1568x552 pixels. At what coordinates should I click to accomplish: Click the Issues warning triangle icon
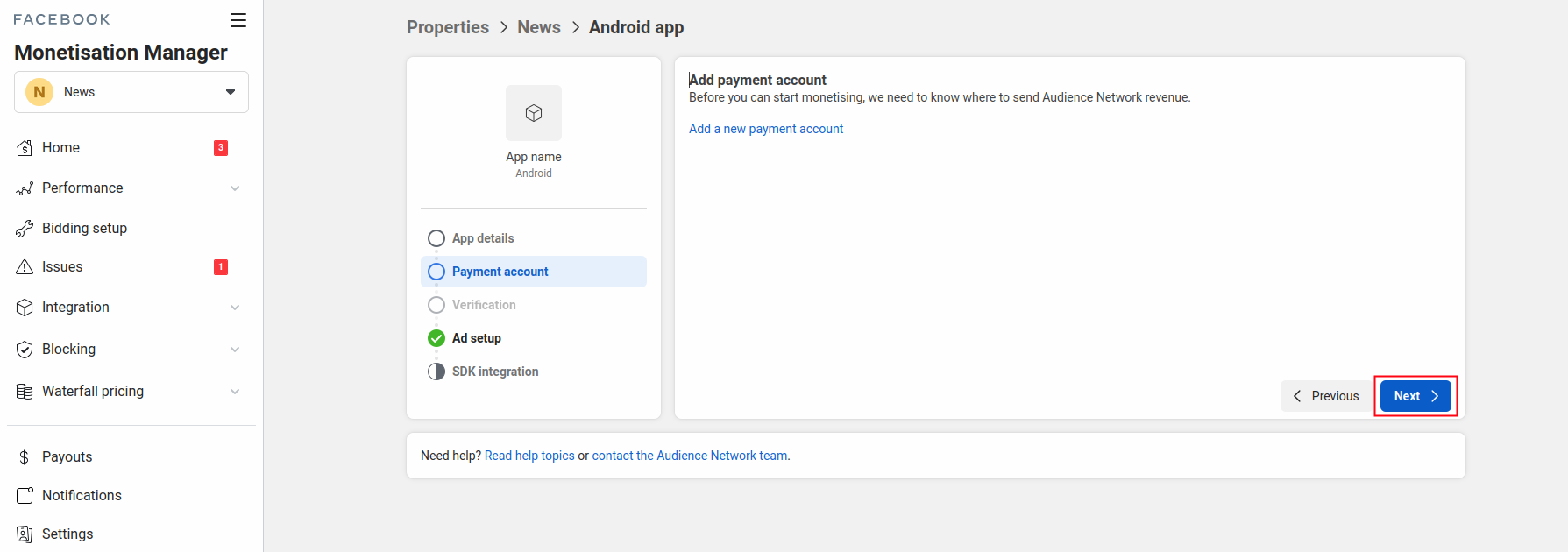[x=25, y=267]
